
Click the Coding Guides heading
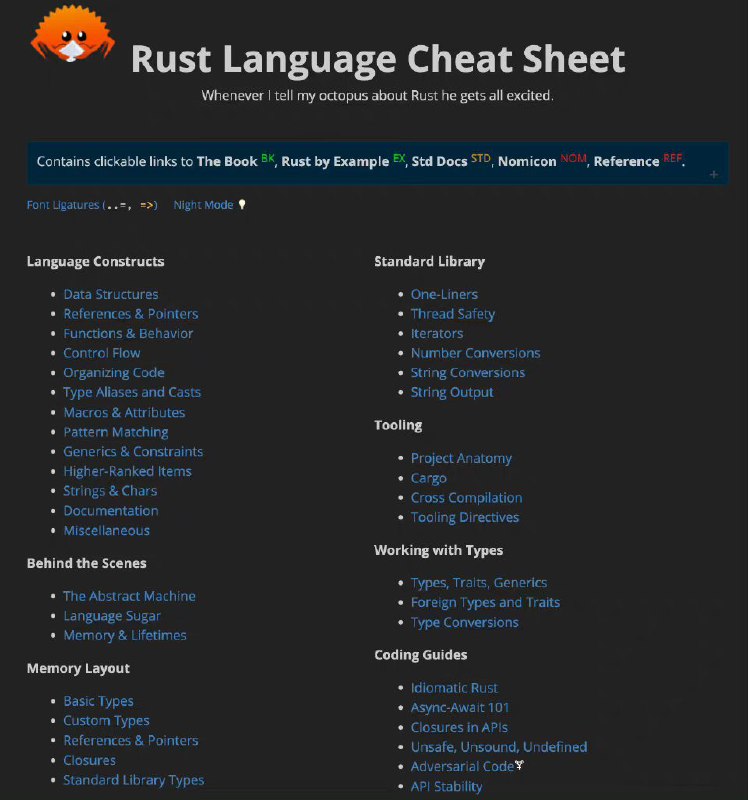(420, 655)
